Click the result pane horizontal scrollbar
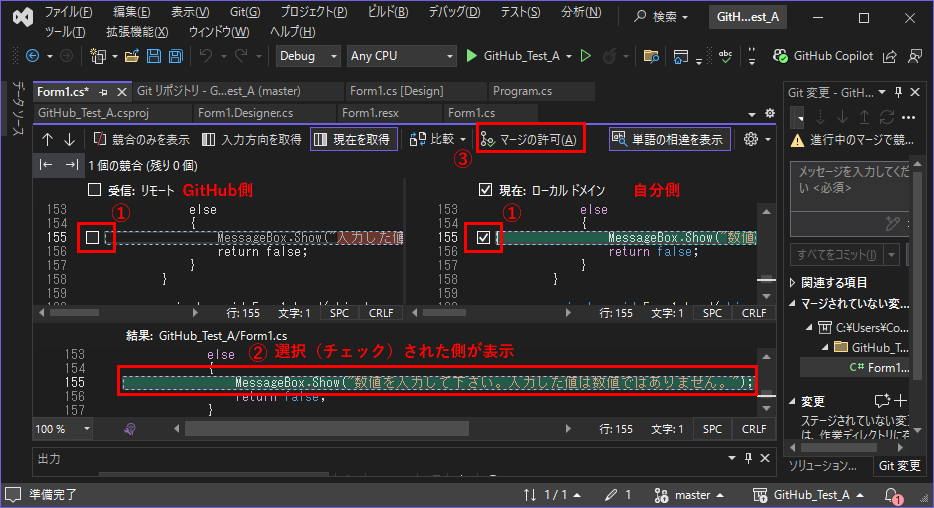Screen dimensions: 934x508 click(326, 429)
